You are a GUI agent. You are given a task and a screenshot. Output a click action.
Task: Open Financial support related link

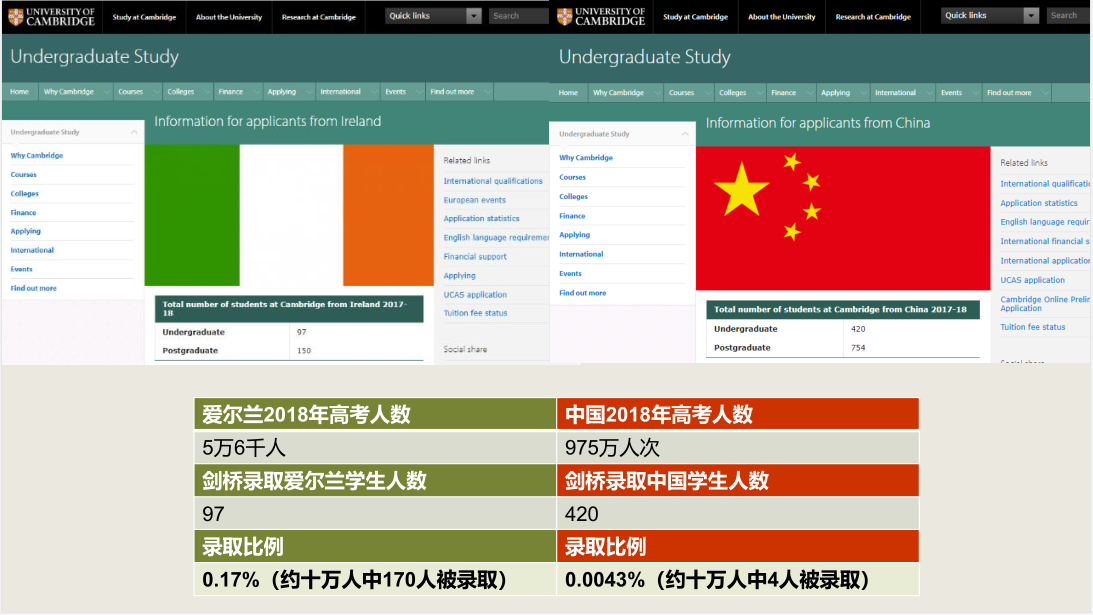[x=475, y=257]
